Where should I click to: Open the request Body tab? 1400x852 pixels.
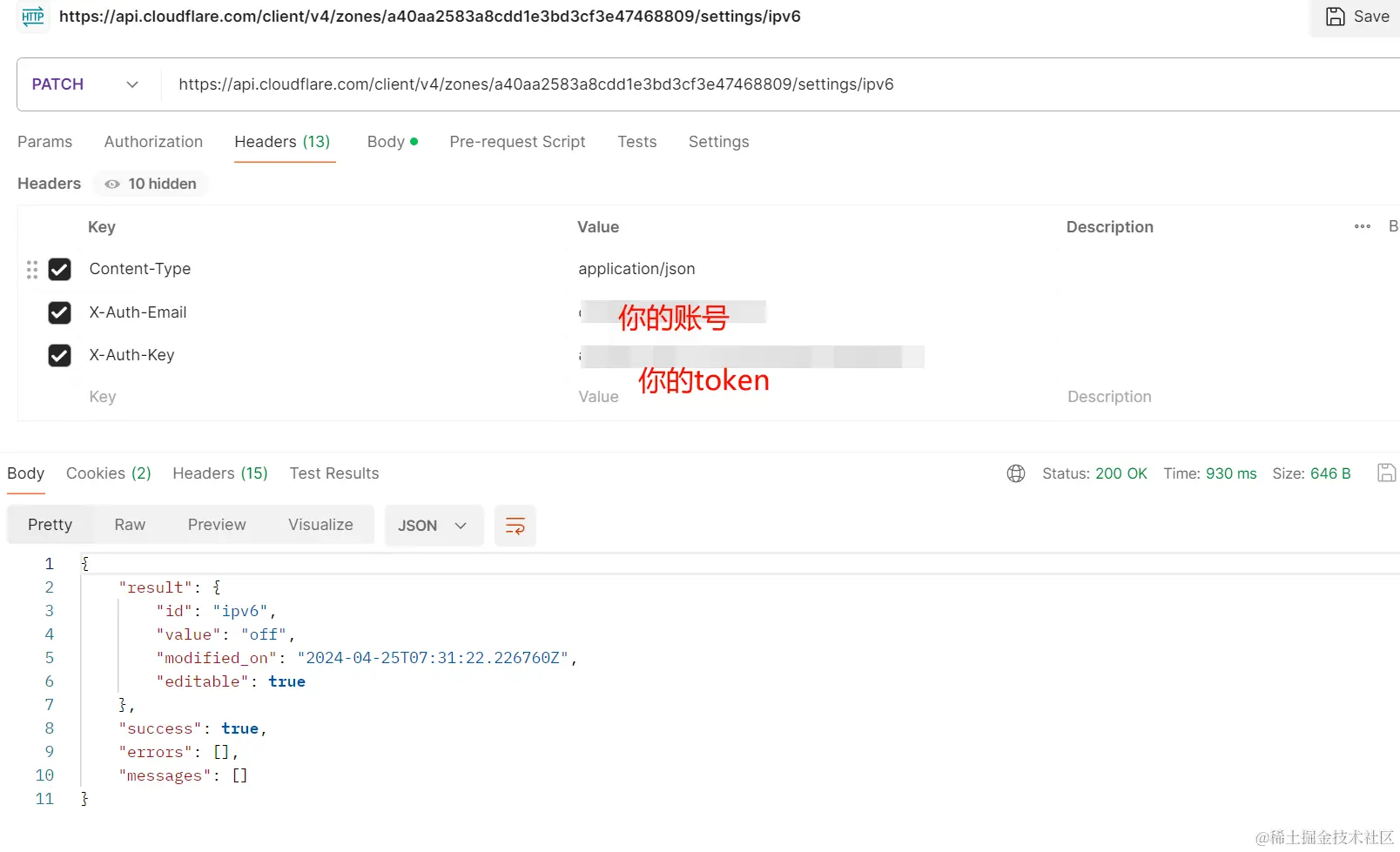[x=392, y=142]
